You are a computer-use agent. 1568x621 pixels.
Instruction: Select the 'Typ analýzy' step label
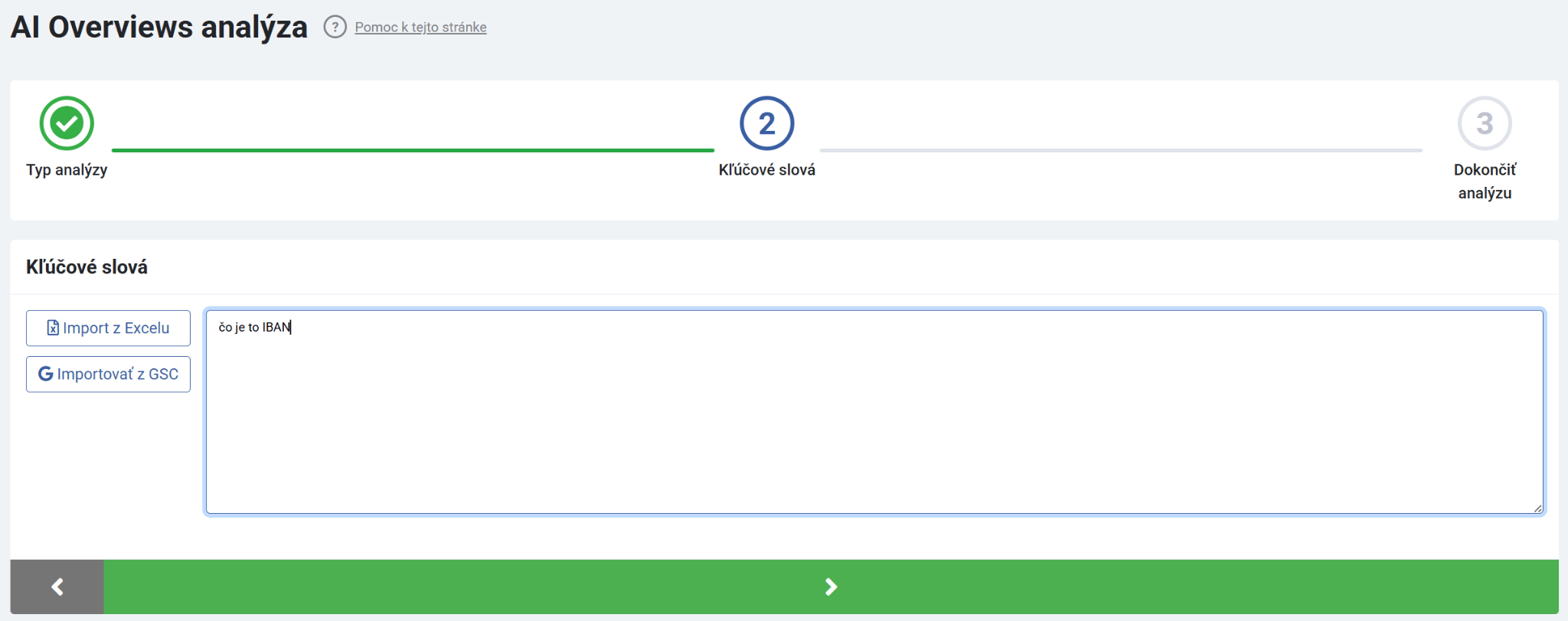(x=67, y=170)
